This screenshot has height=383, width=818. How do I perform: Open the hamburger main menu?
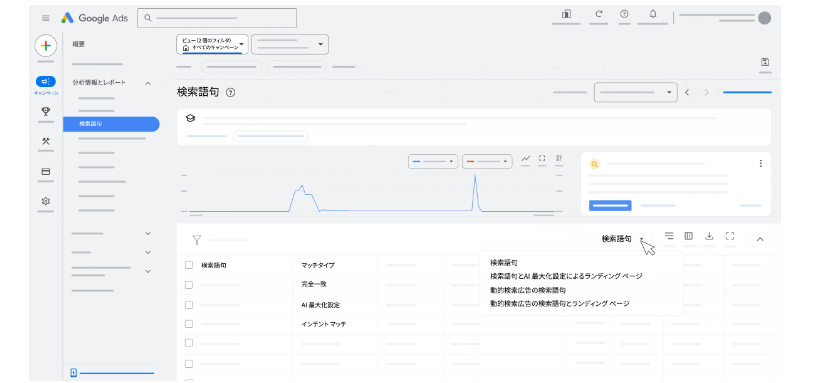click(x=46, y=18)
